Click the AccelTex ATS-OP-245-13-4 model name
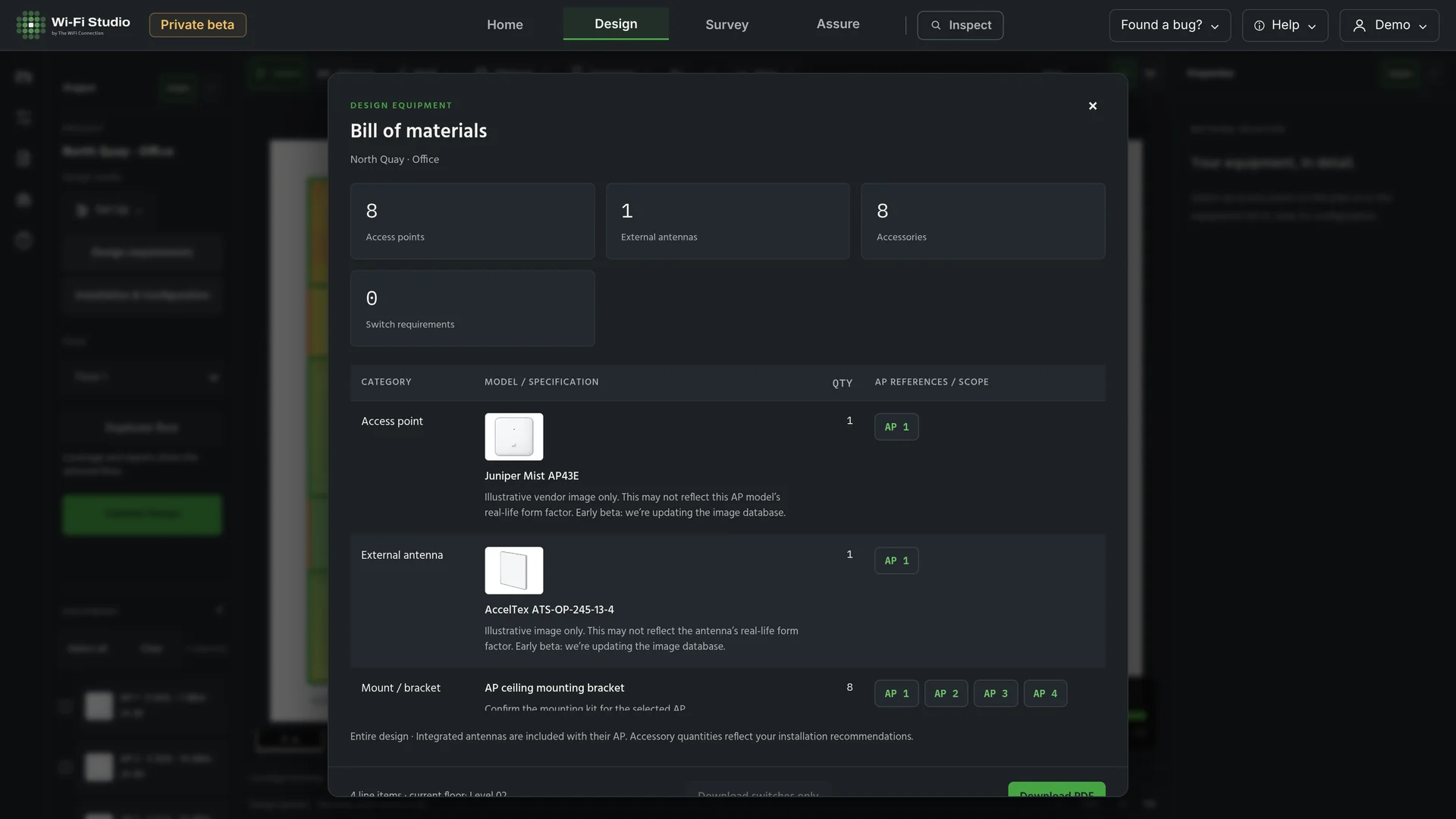 (x=549, y=610)
